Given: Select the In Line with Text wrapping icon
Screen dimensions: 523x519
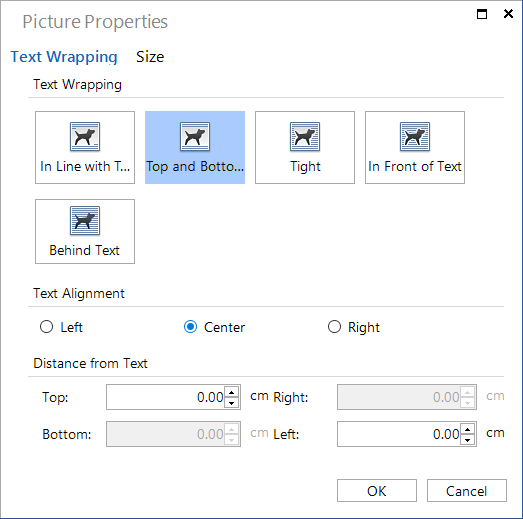Looking at the screenshot, I should pyautogui.click(x=85, y=137).
